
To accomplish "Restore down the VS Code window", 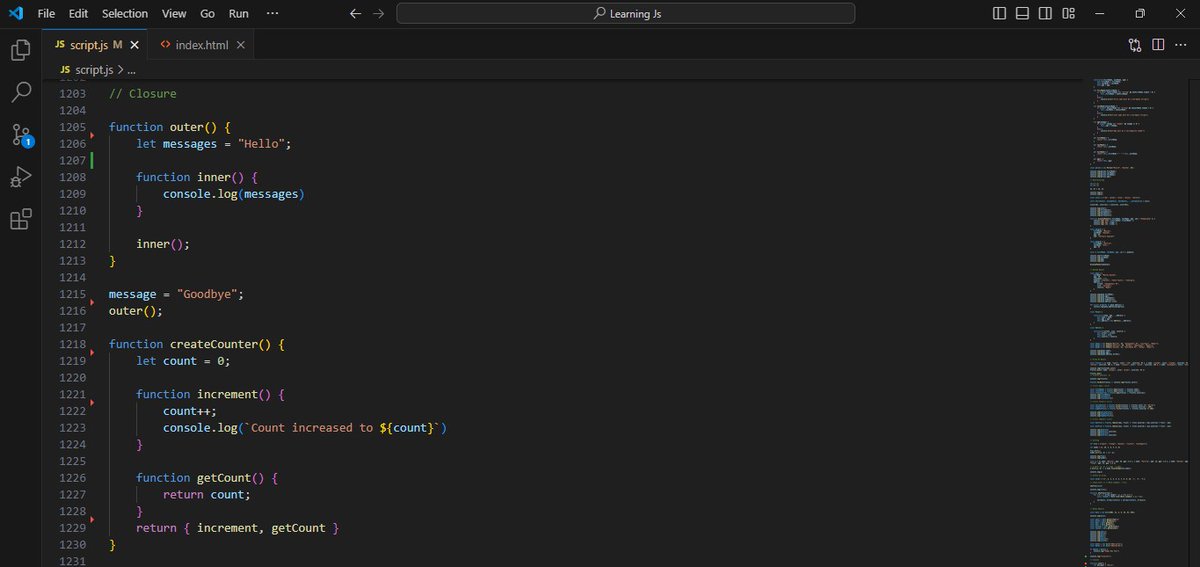I will (1140, 14).
